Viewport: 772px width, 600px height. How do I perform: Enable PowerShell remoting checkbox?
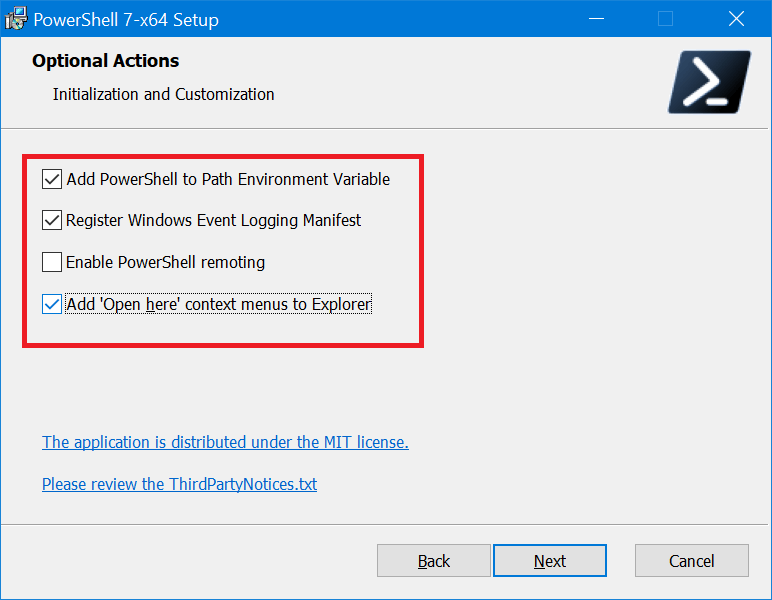pos(52,262)
